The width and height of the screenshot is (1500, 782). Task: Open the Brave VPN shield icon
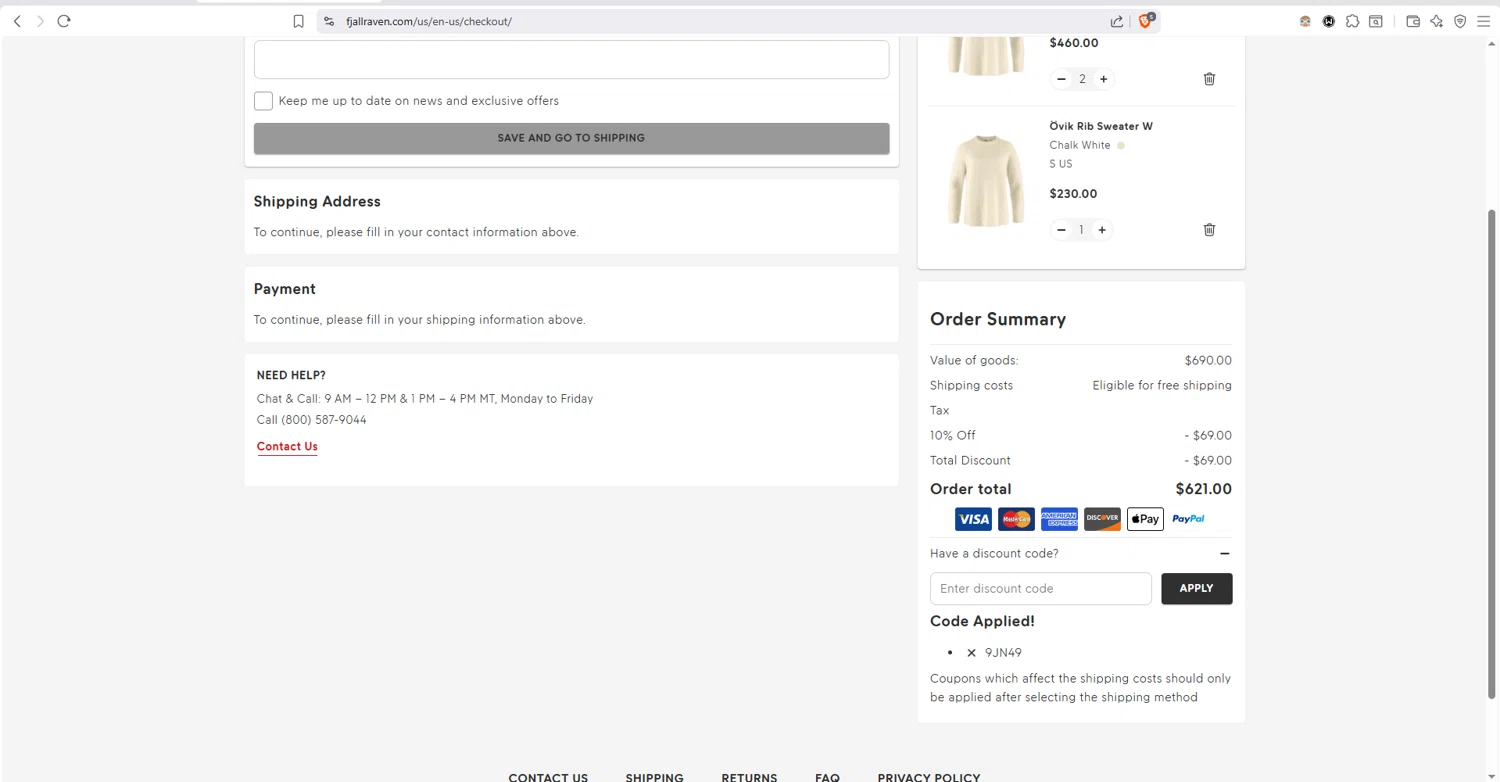coord(1460,21)
